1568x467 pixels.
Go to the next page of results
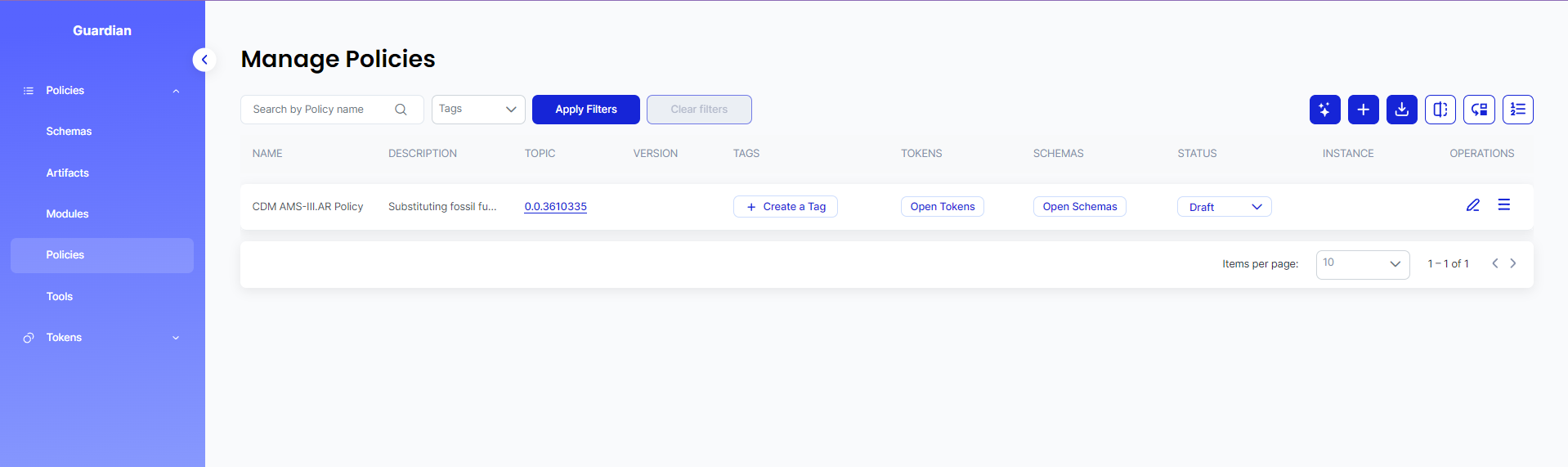[1513, 263]
